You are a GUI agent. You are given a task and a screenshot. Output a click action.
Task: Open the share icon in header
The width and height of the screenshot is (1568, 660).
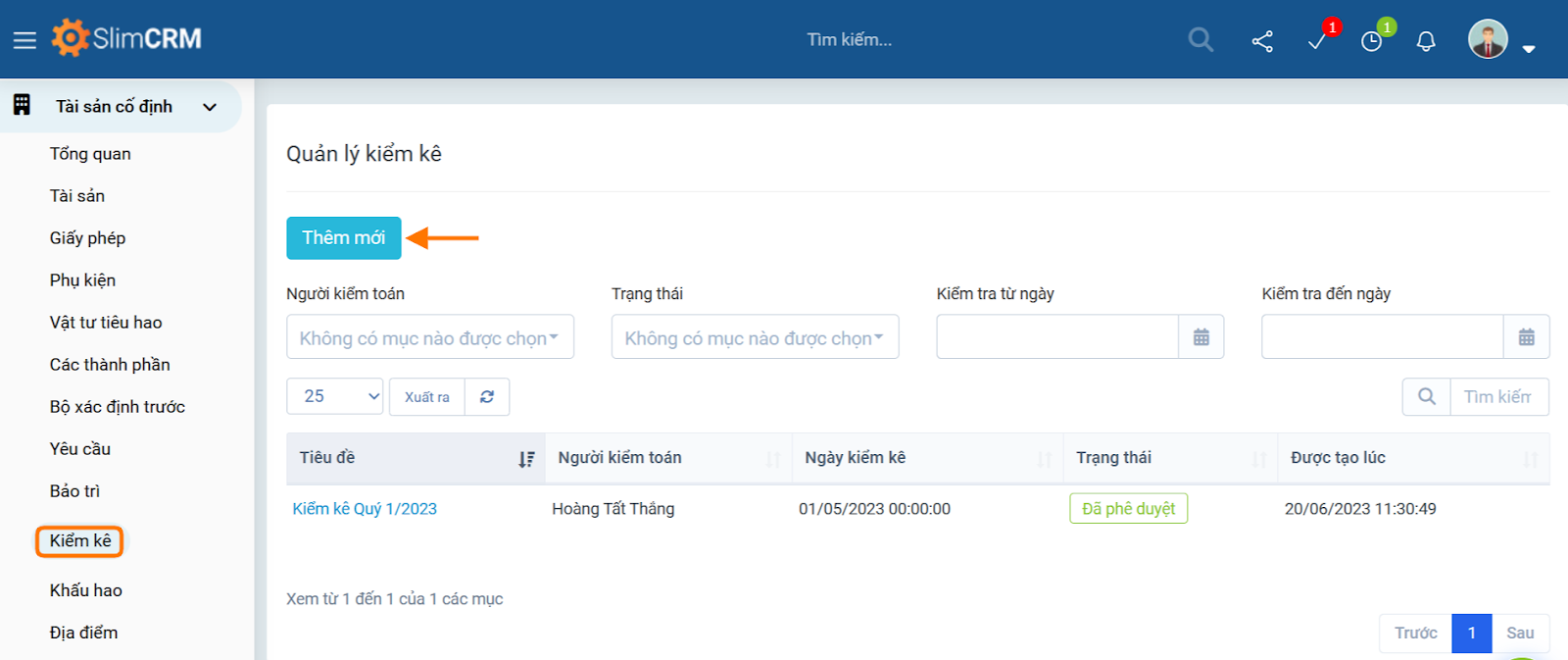[1262, 41]
